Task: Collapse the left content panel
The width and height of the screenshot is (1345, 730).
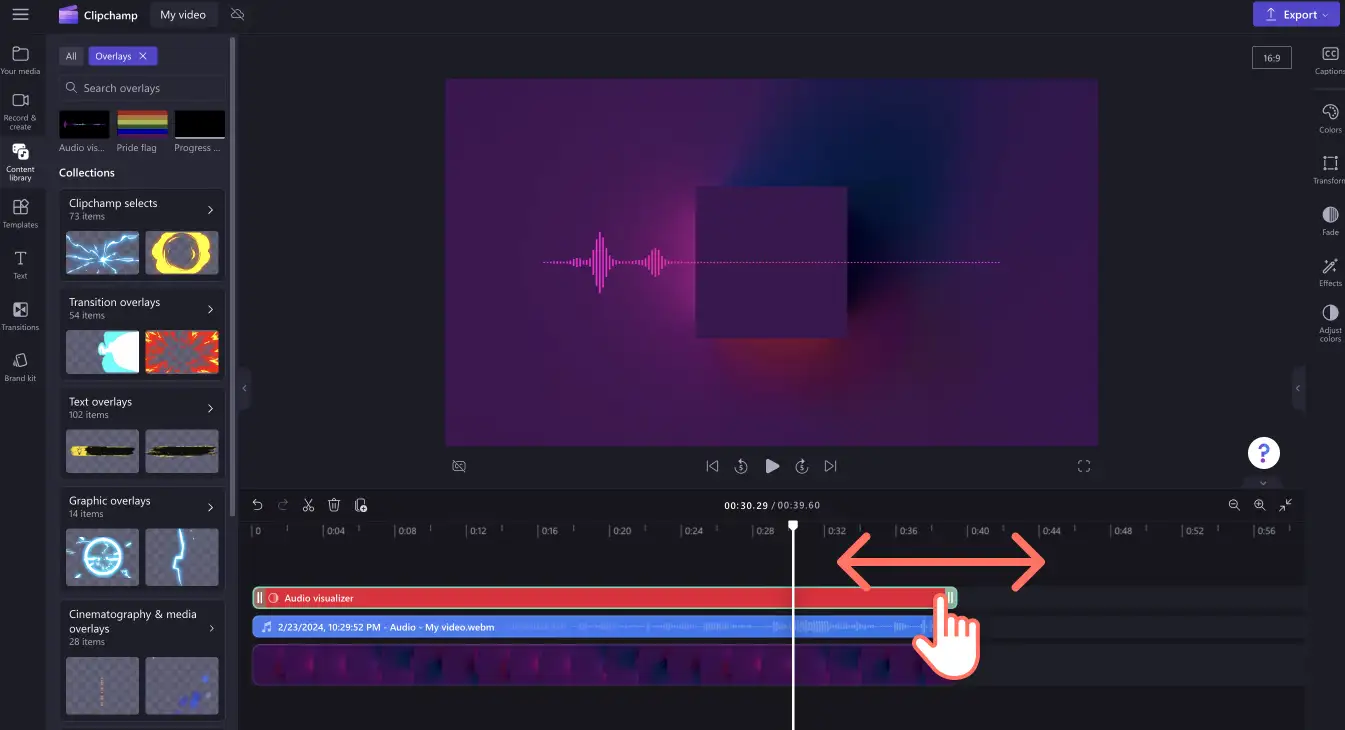Action: [x=245, y=388]
